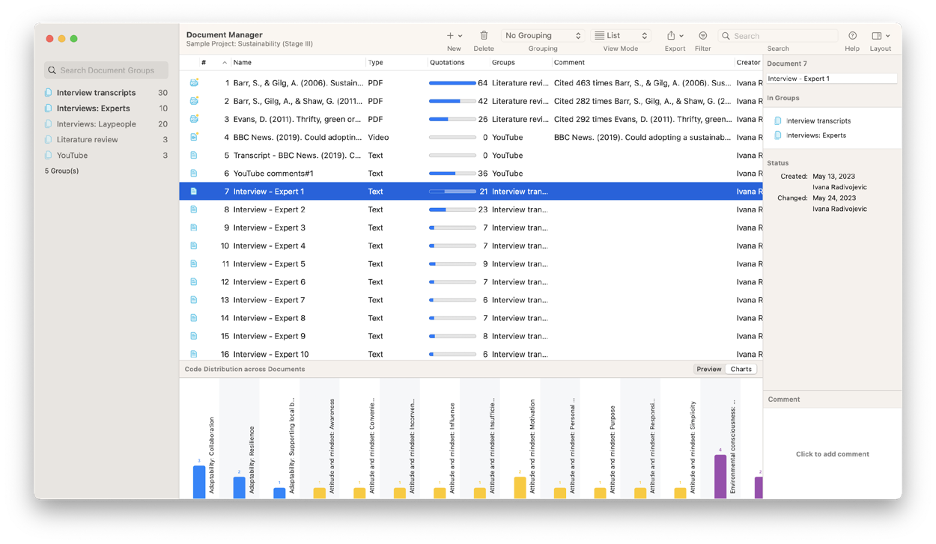
Task: Select the Interview - Expert 7 row
Action: [471, 300]
